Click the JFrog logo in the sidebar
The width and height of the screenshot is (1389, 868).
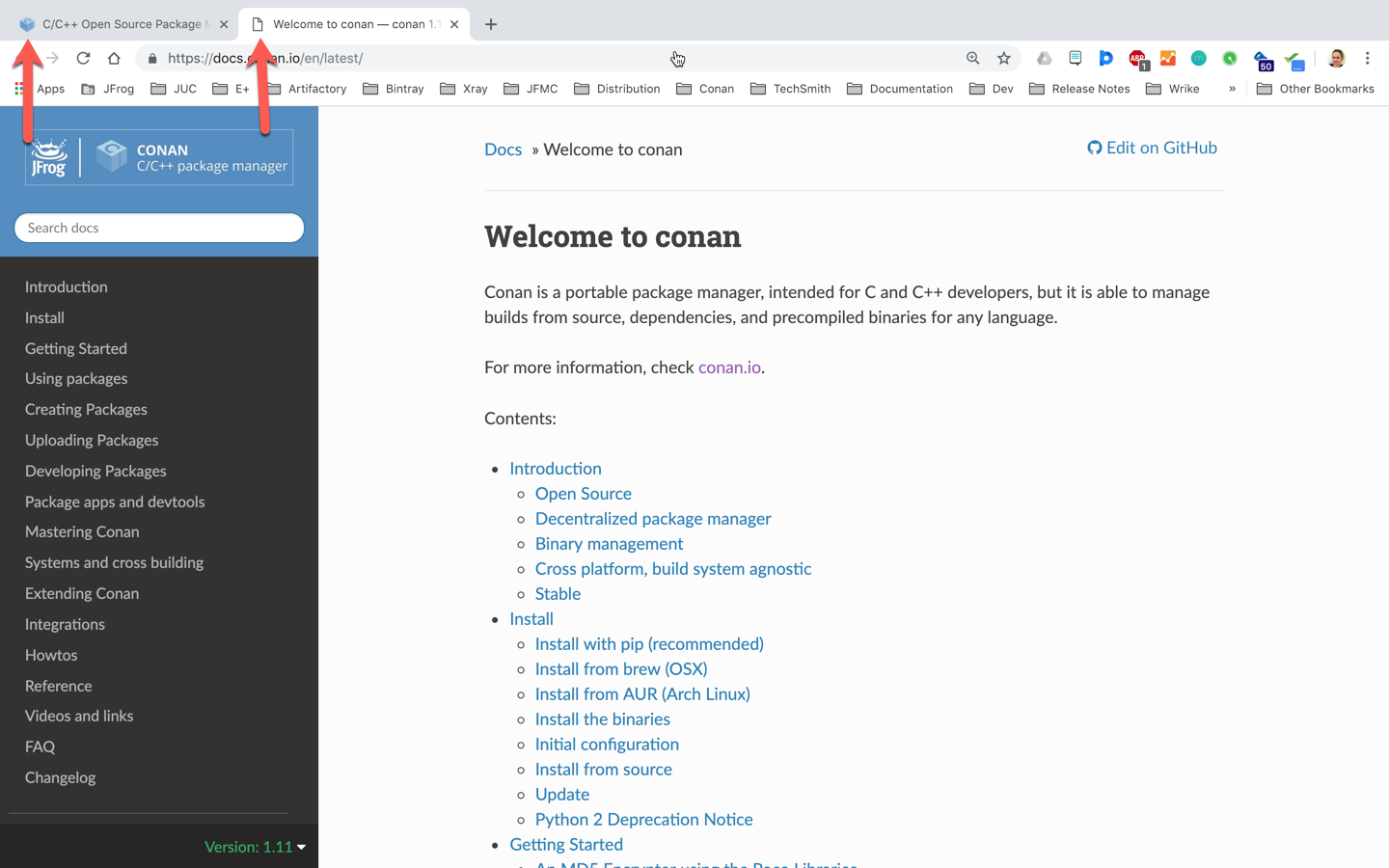click(x=48, y=157)
